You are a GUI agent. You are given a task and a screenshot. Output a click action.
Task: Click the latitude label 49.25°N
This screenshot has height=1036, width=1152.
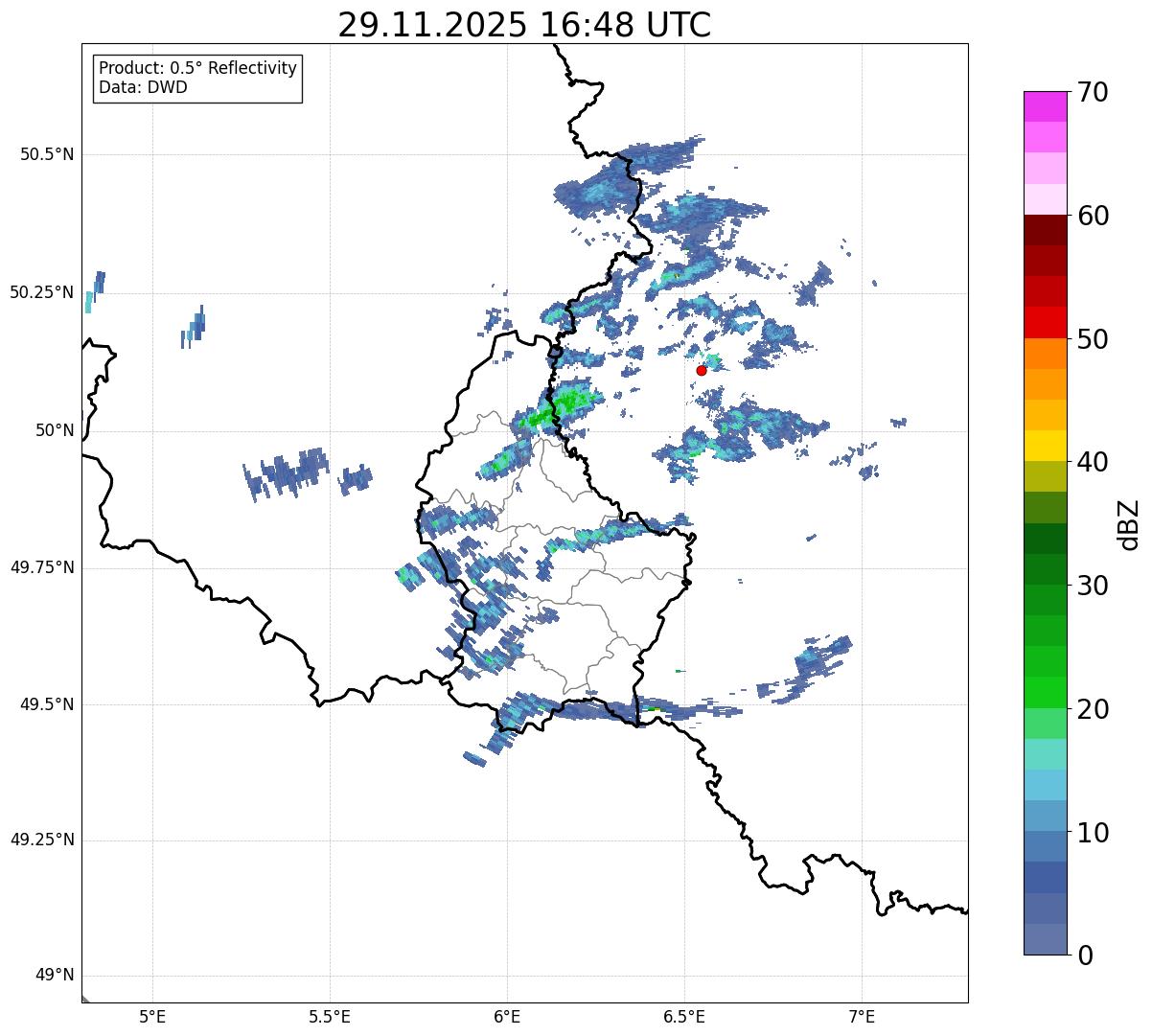[x=42, y=840]
